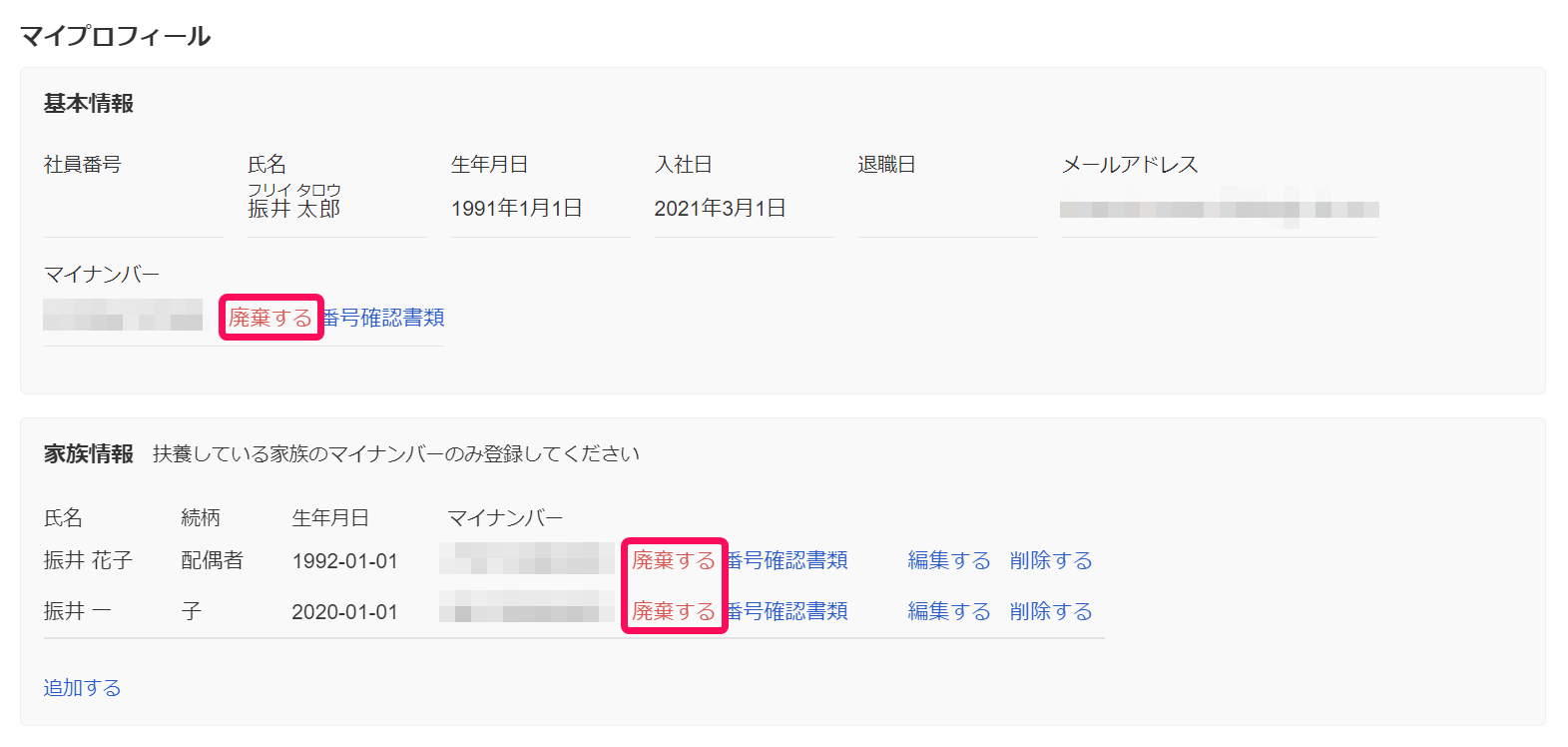Click 追加する to add family member
This screenshot has width=1568, height=747.
click(x=82, y=688)
